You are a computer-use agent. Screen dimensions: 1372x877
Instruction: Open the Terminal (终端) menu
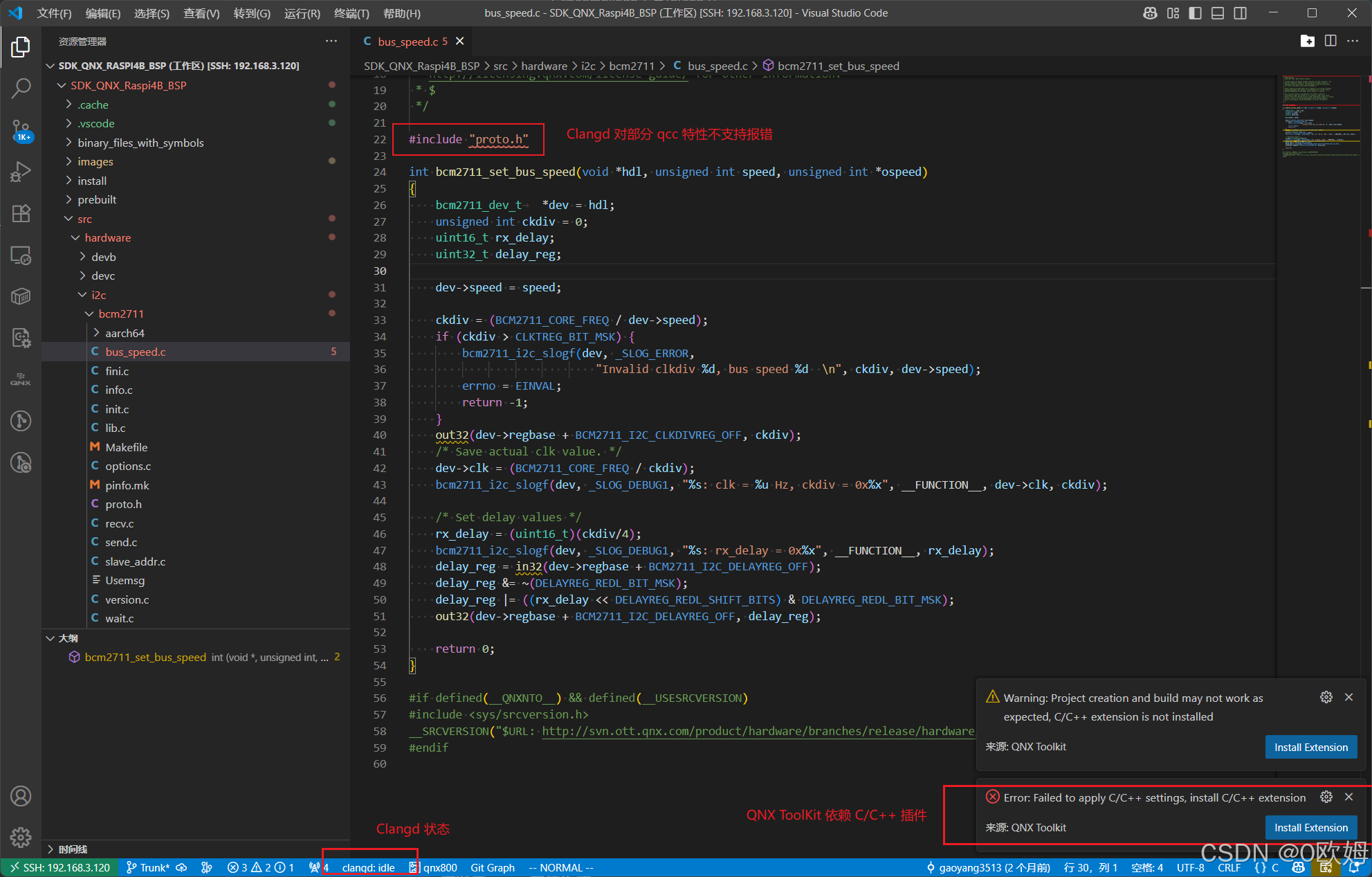pos(351,13)
